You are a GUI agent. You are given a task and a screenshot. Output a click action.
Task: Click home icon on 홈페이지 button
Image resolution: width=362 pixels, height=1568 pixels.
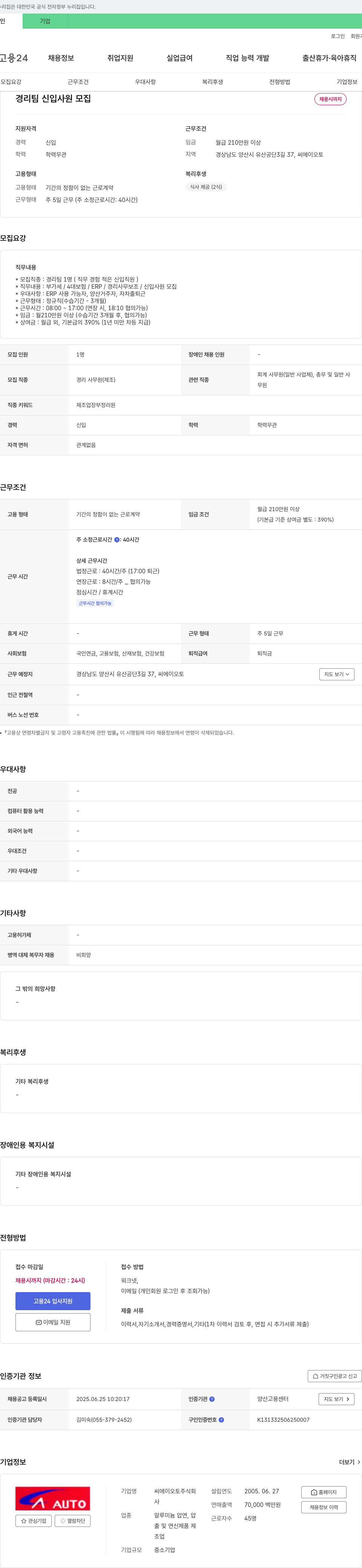click(x=314, y=1493)
